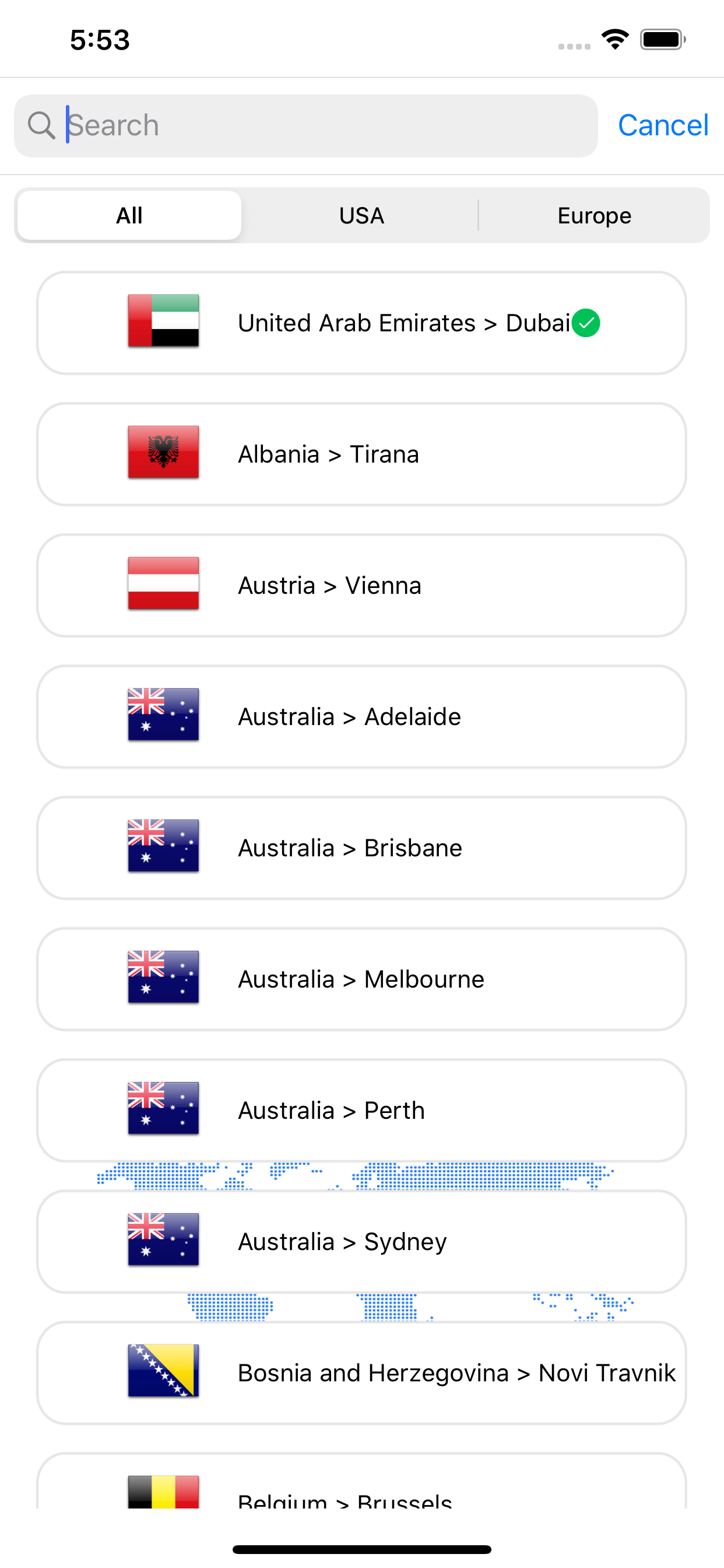This screenshot has height=1568, width=724.
Task: Click the green checkmark next to Dubai
Action: [587, 323]
